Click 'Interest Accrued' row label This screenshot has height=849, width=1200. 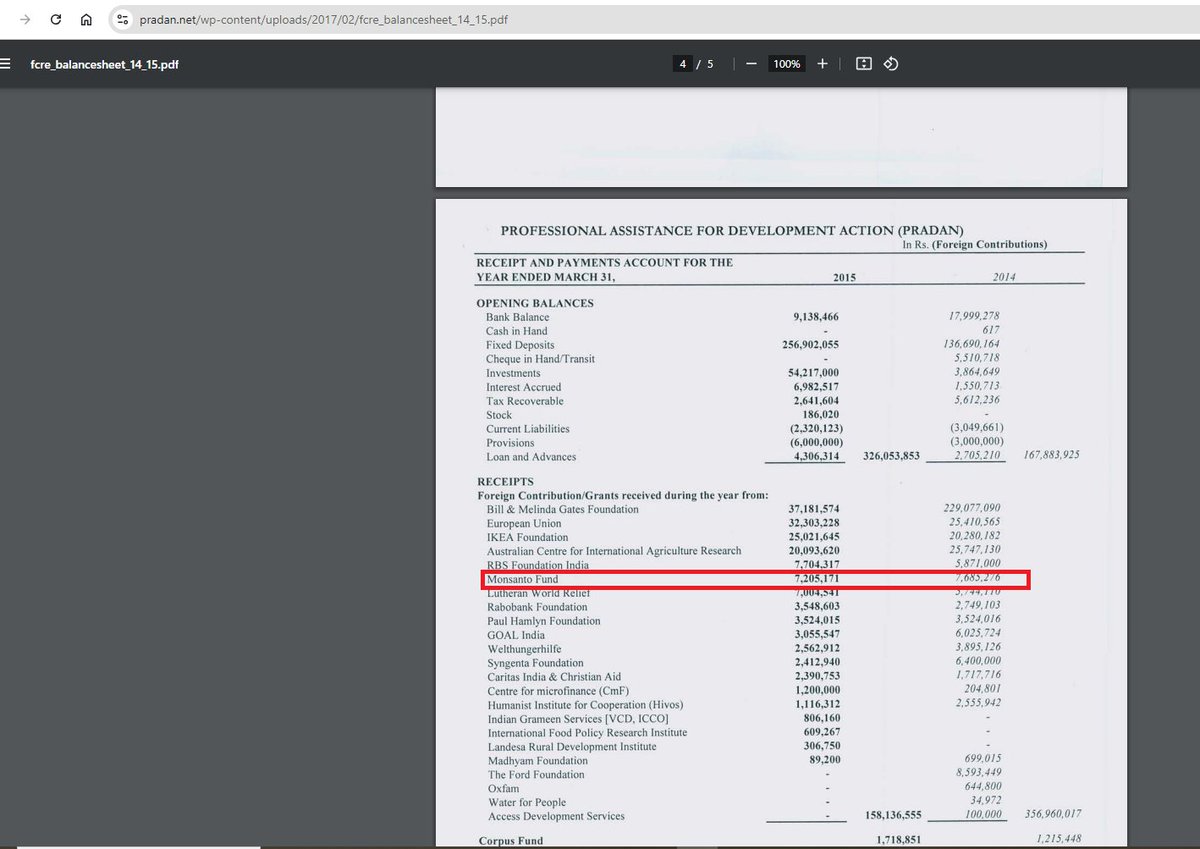pyautogui.click(x=523, y=387)
